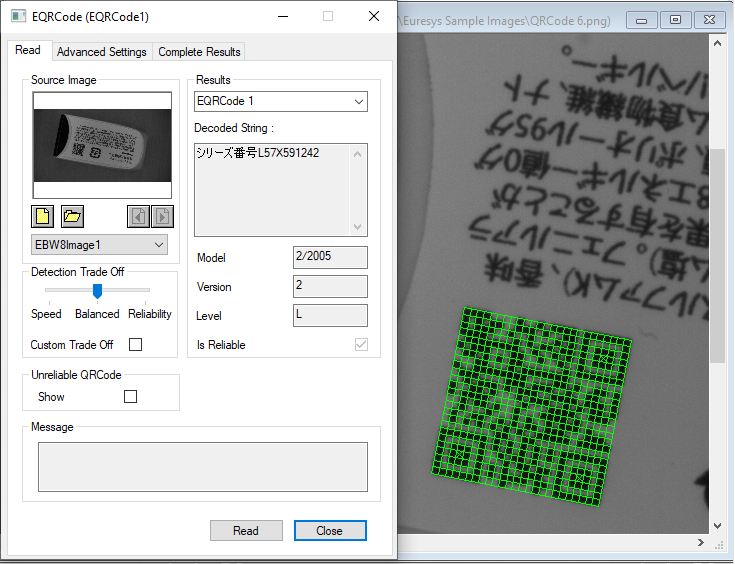
Task: Click the image window scroll-up arrow
Action: pyautogui.click(x=716, y=42)
